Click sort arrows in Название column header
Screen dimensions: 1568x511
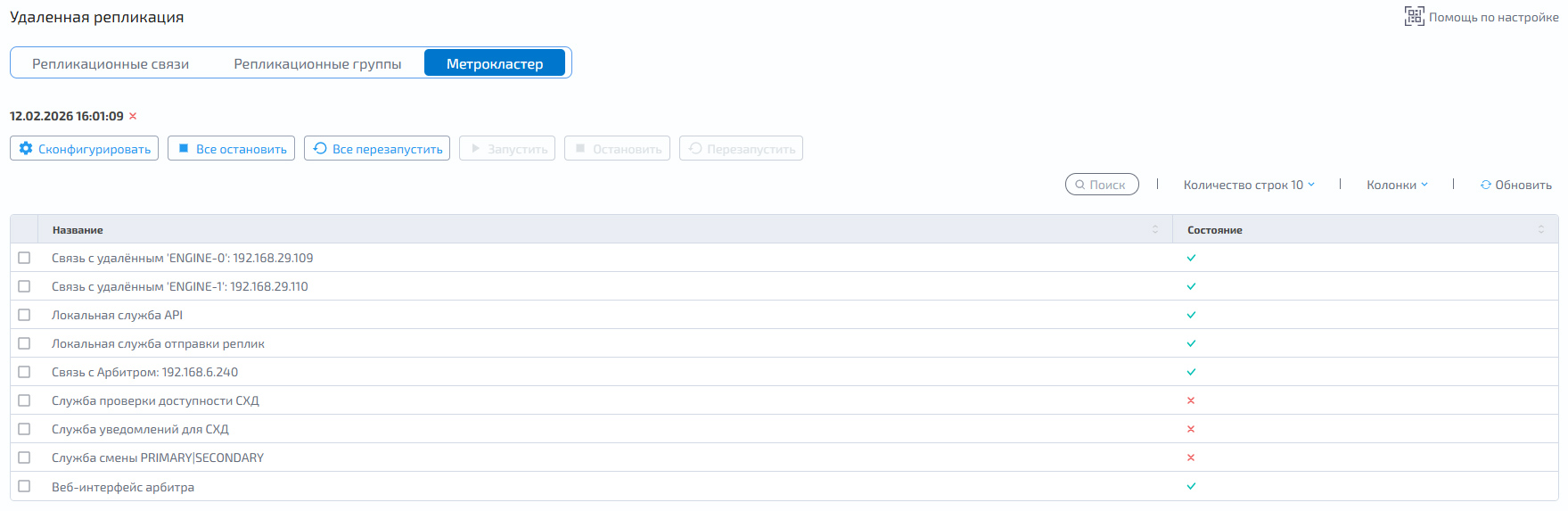coord(1155,229)
